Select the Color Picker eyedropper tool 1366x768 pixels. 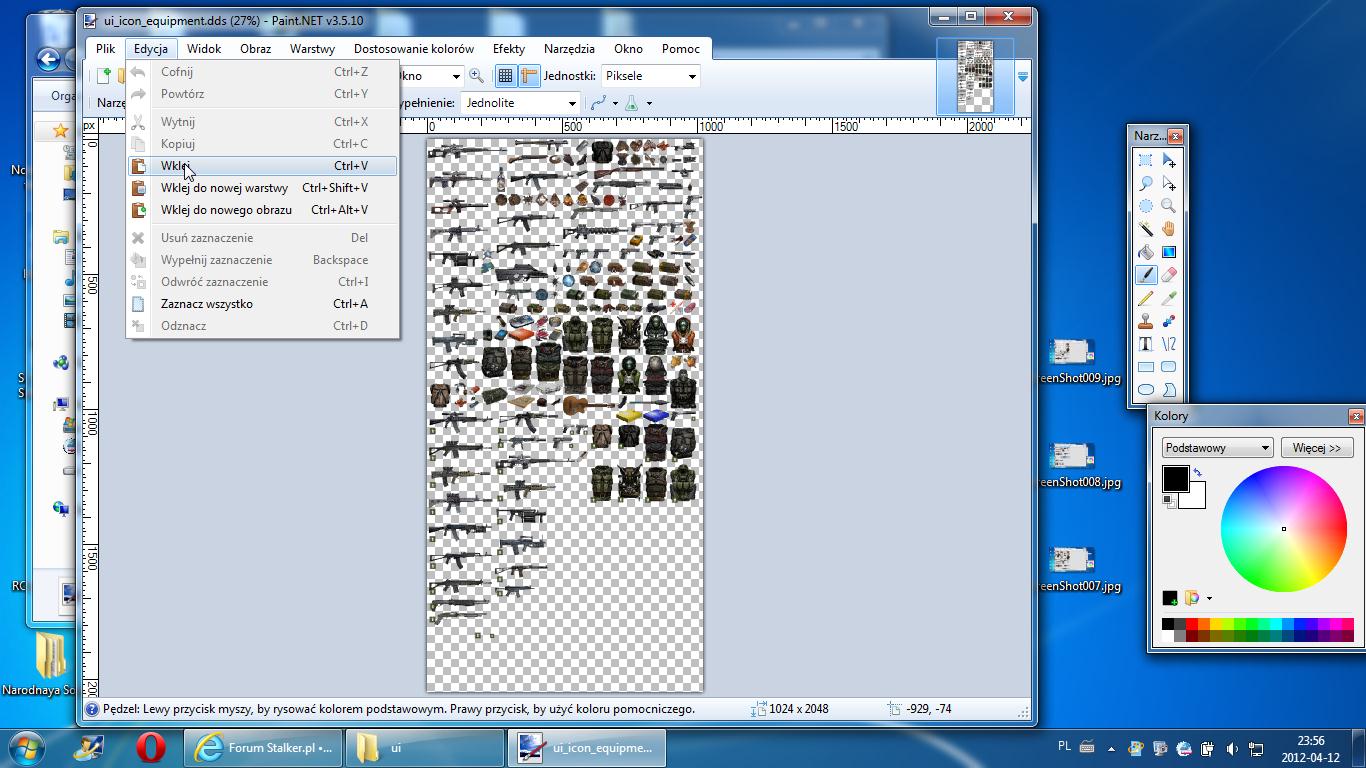[x=1168, y=298]
